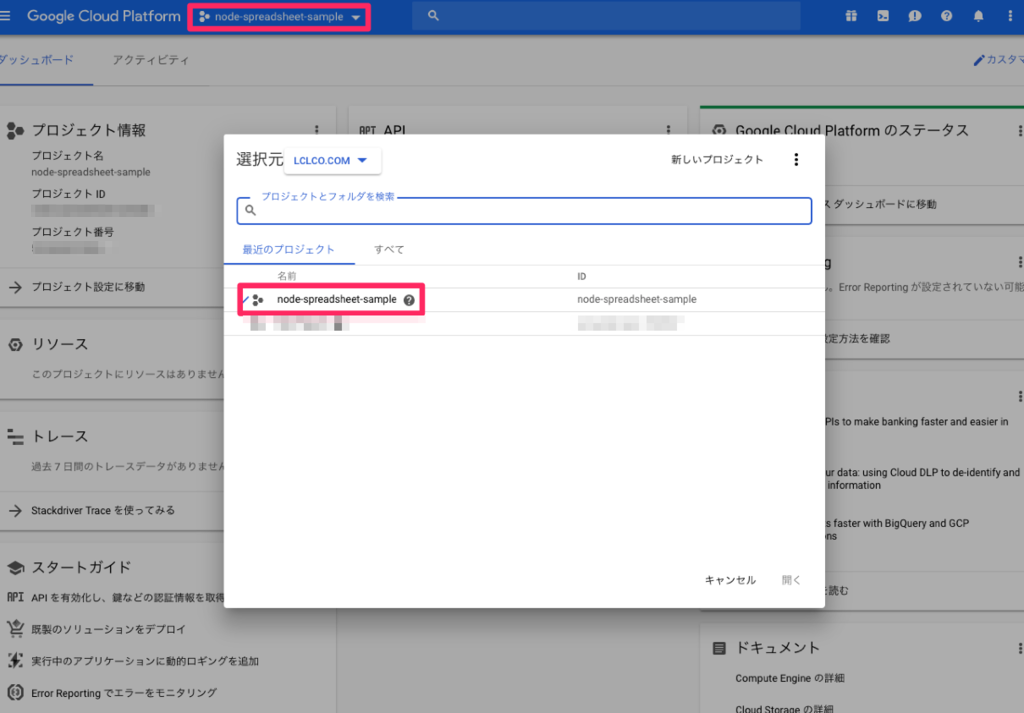Open the Google Cloud Platform ステータス overflow menu

pyautogui.click(x=1019, y=129)
